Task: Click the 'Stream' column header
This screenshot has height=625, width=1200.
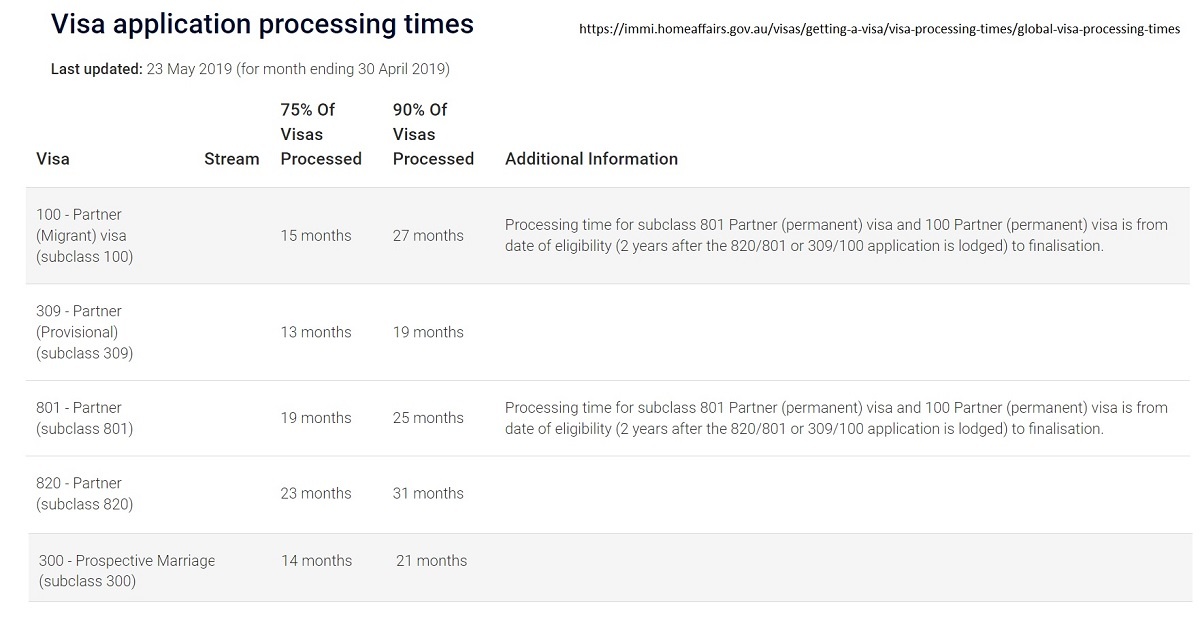Action: 231,159
